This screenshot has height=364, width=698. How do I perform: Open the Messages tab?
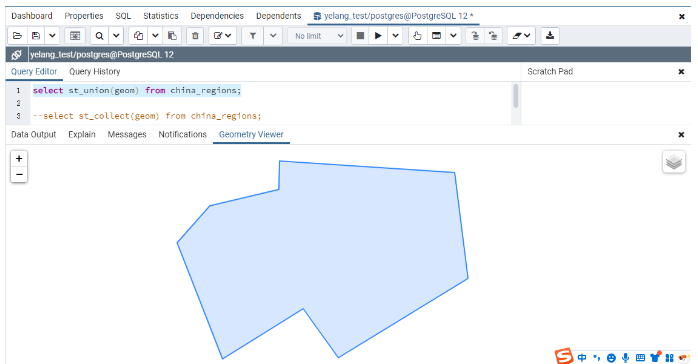(x=127, y=134)
